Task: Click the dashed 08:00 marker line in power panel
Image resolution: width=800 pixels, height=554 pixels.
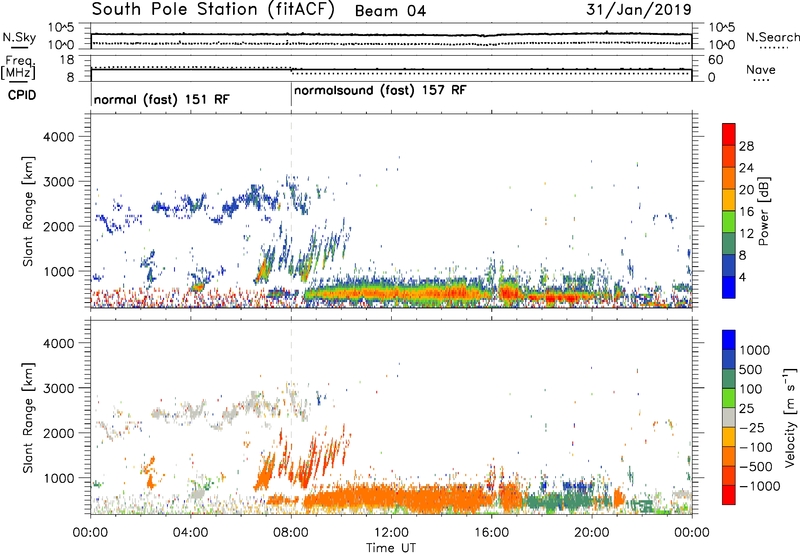Action: [x=291, y=211]
